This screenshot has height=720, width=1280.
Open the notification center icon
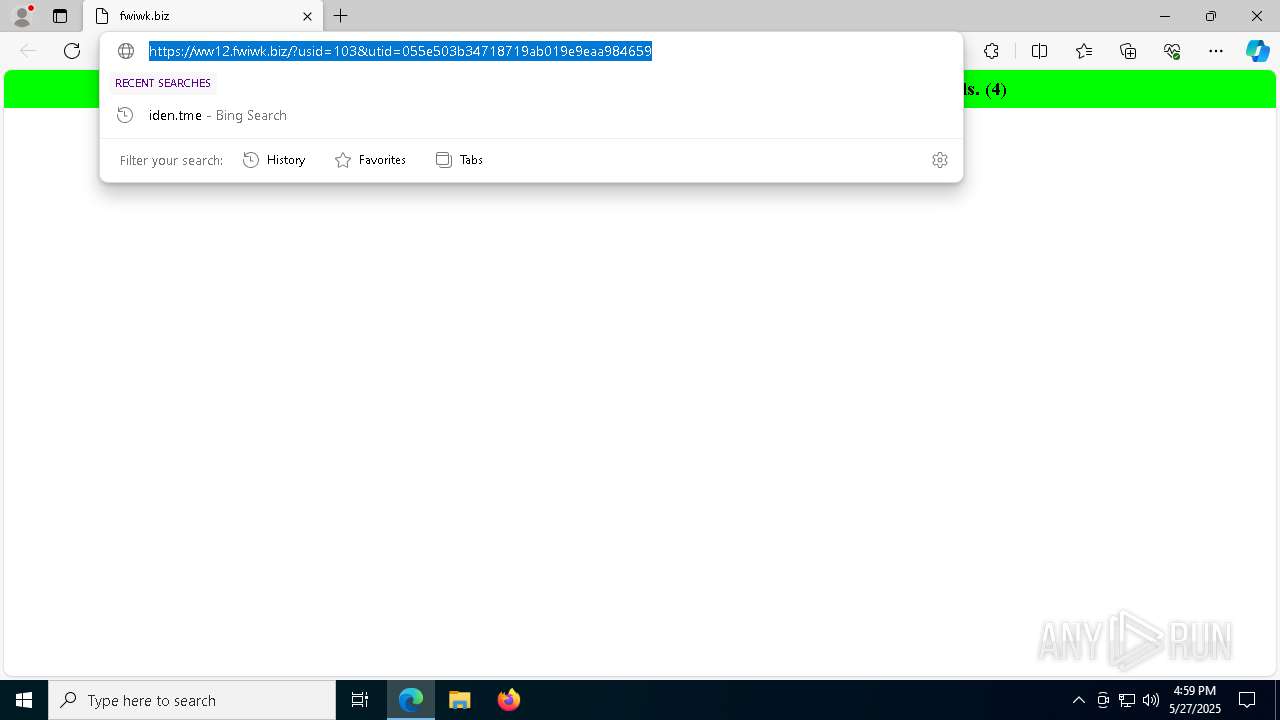pos(1247,700)
